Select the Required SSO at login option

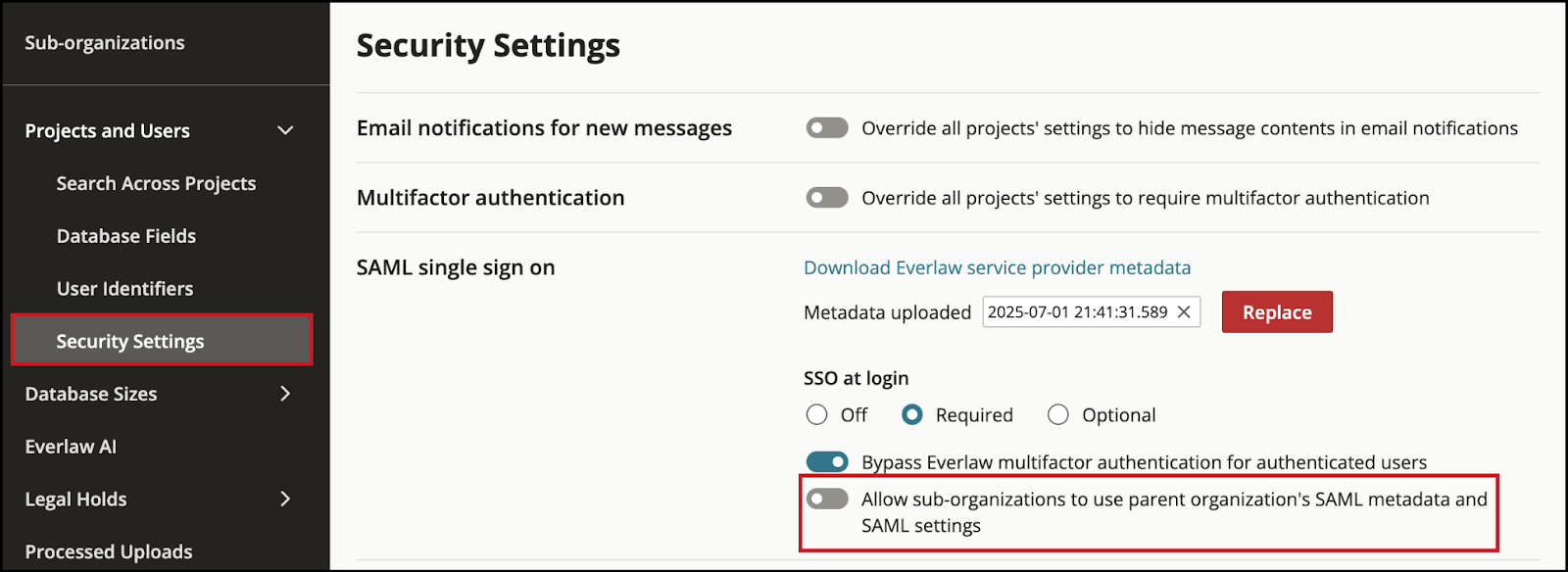[912, 414]
